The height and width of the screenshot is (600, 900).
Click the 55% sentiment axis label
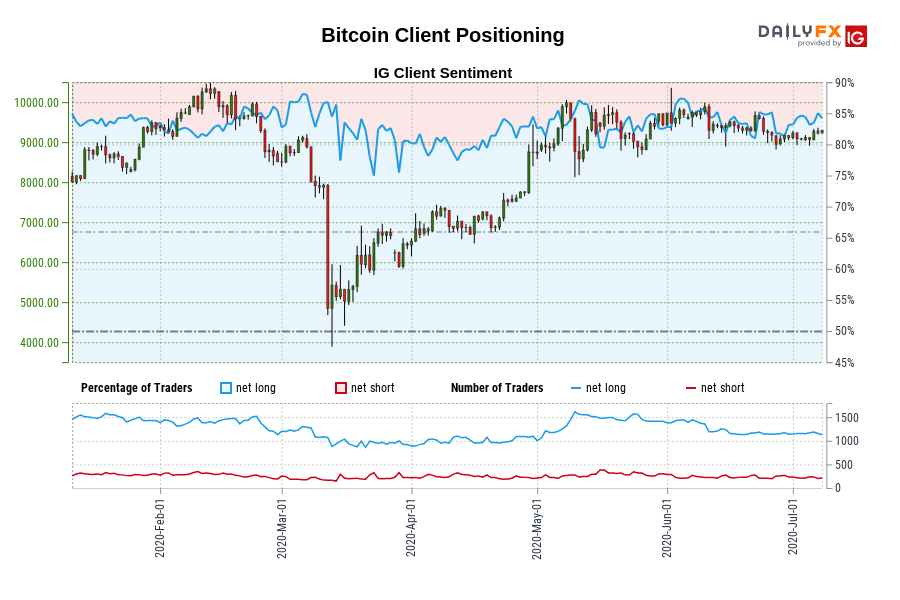click(x=845, y=300)
